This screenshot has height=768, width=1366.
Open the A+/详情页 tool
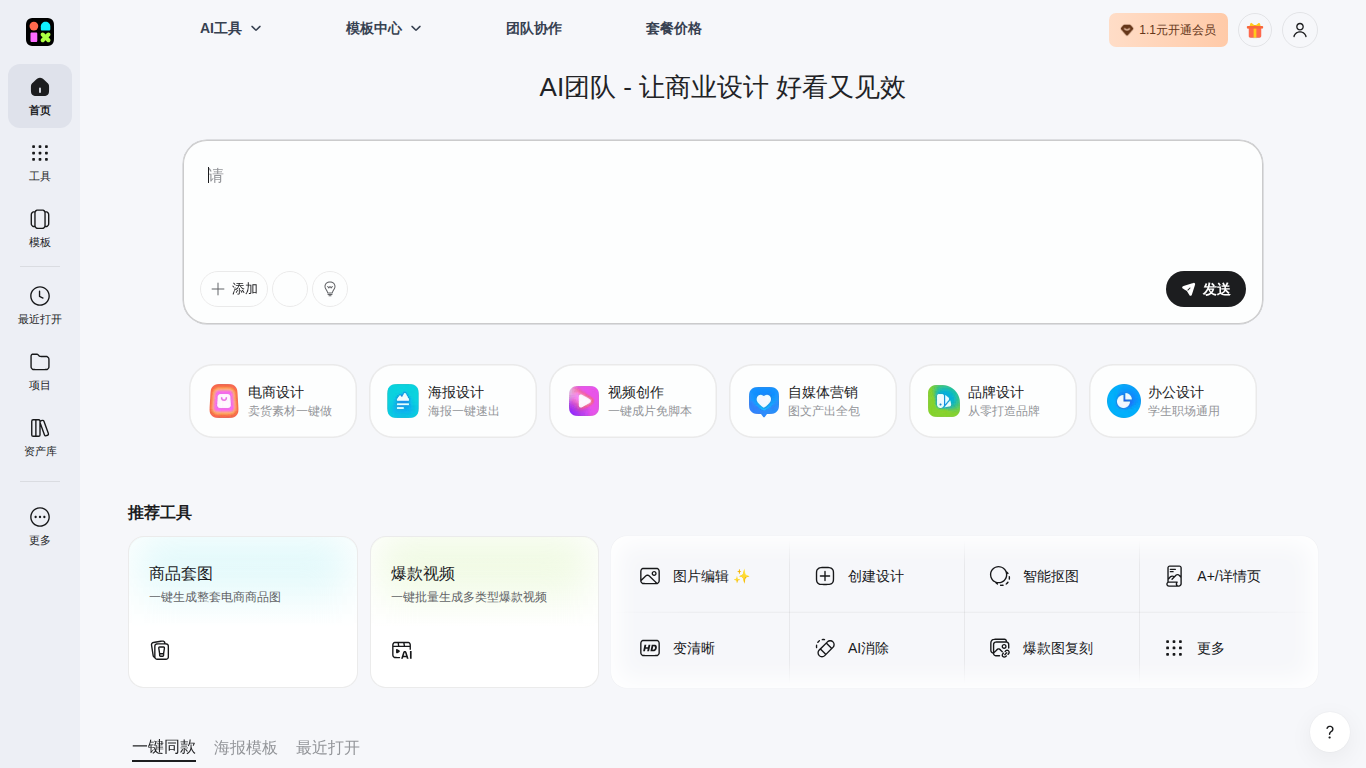pos(1213,576)
